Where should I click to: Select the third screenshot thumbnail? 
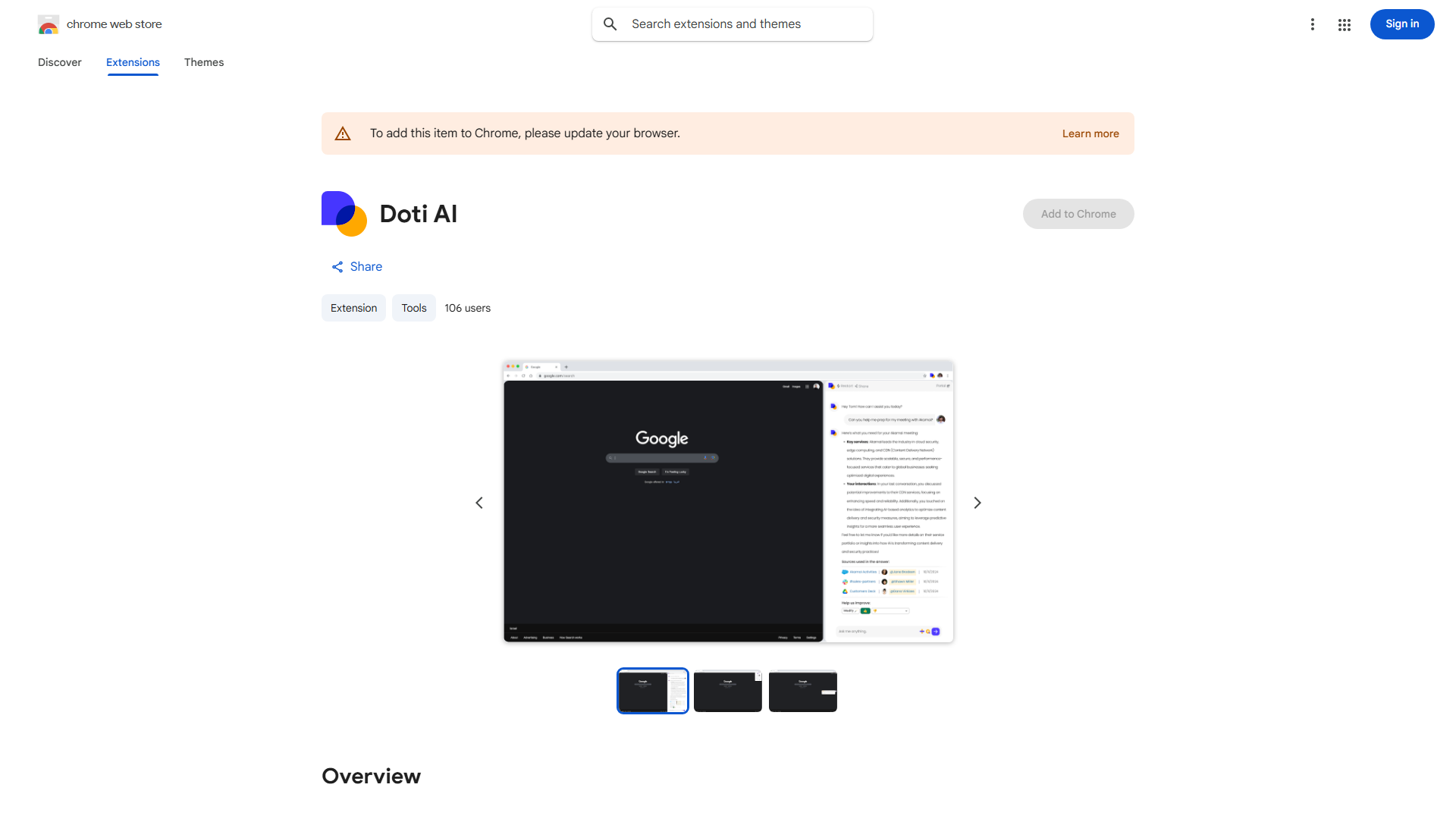coord(802,691)
